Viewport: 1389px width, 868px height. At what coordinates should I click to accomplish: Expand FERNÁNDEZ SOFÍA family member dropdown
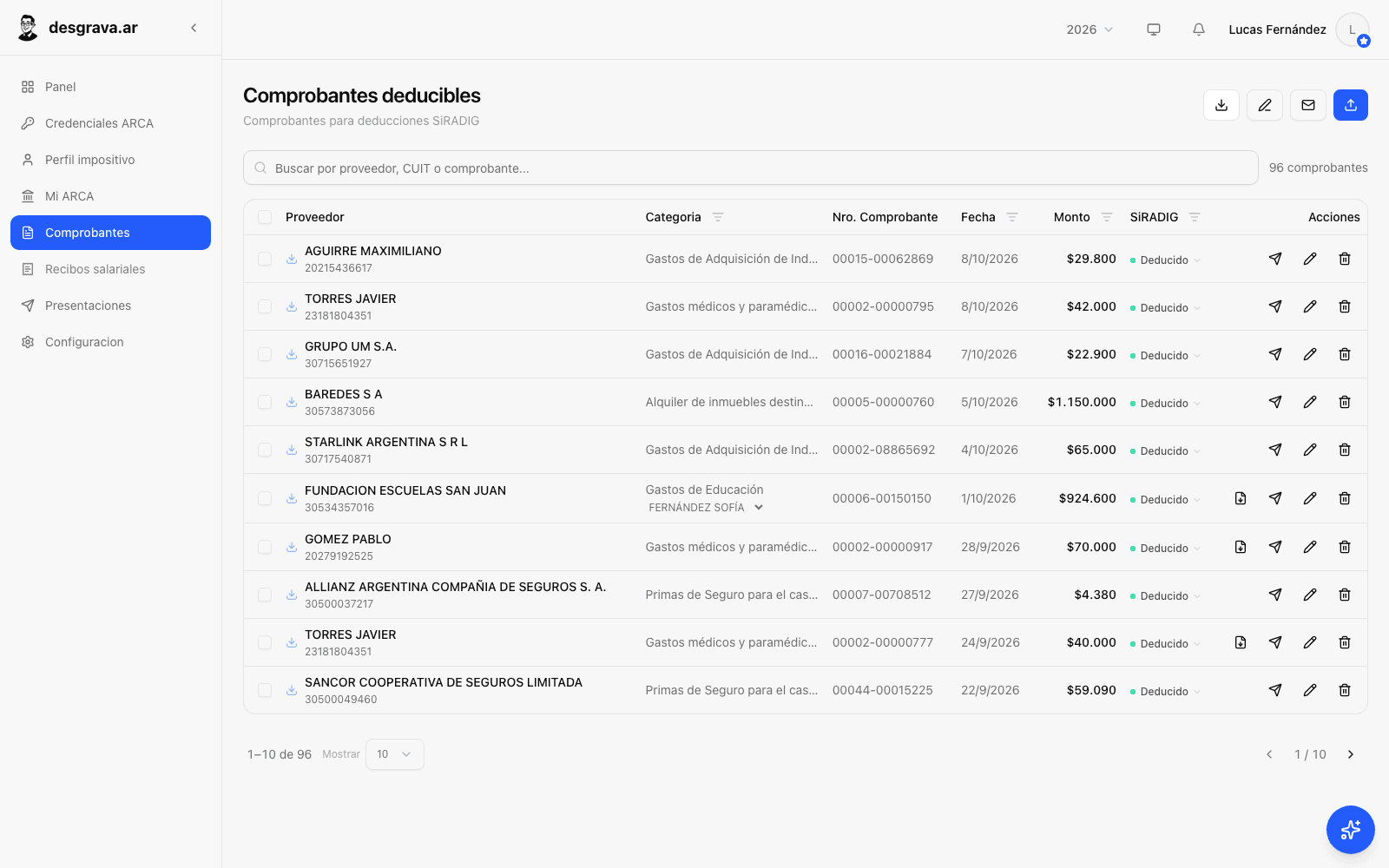706,508
